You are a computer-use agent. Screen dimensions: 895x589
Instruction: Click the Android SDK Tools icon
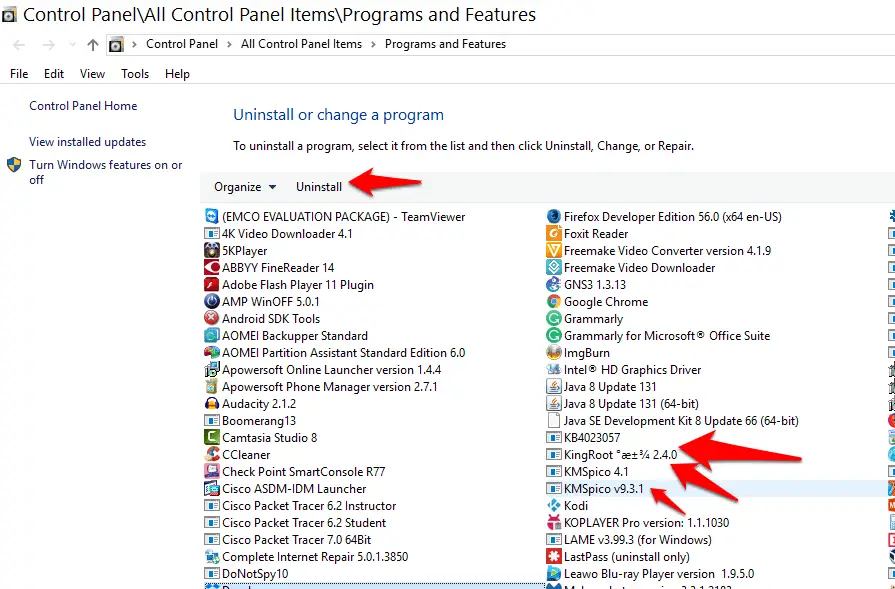click(x=212, y=318)
